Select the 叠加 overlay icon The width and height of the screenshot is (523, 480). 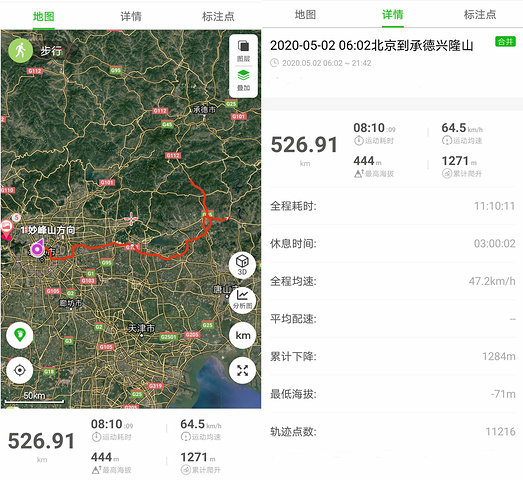(243, 80)
